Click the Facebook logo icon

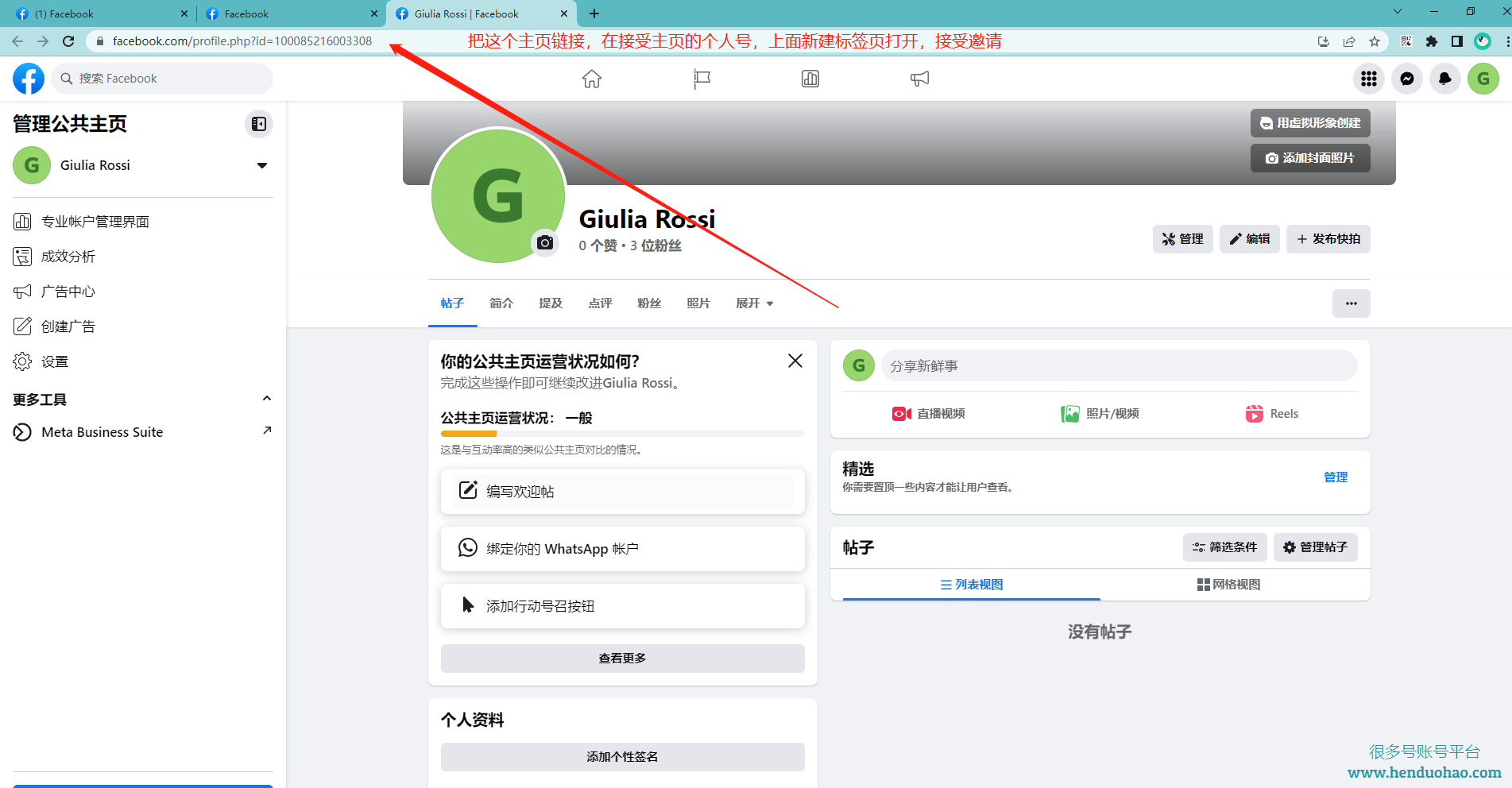click(x=29, y=79)
